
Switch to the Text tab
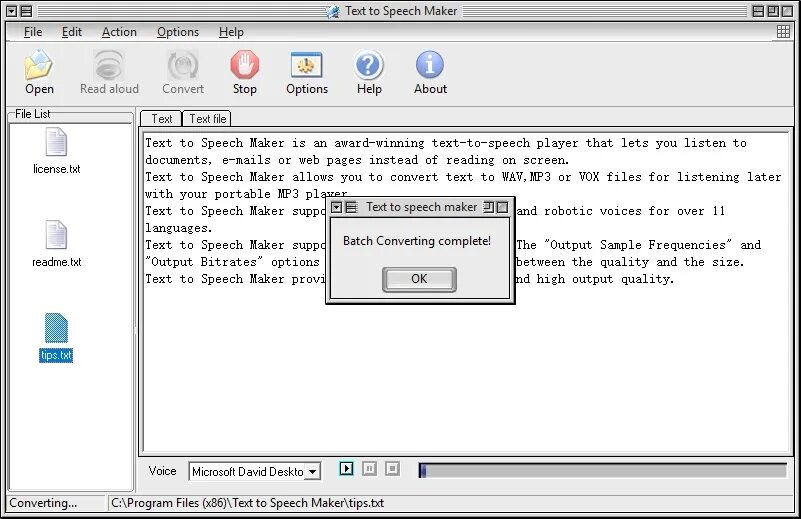pyautogui.click(x=161, y=119)
